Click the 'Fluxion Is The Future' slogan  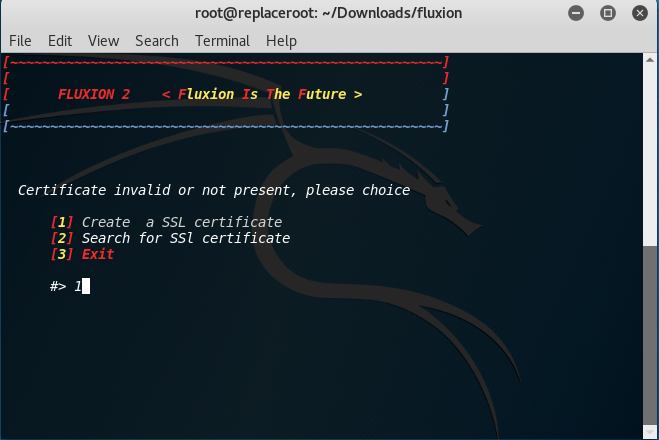tap(262, 94)
